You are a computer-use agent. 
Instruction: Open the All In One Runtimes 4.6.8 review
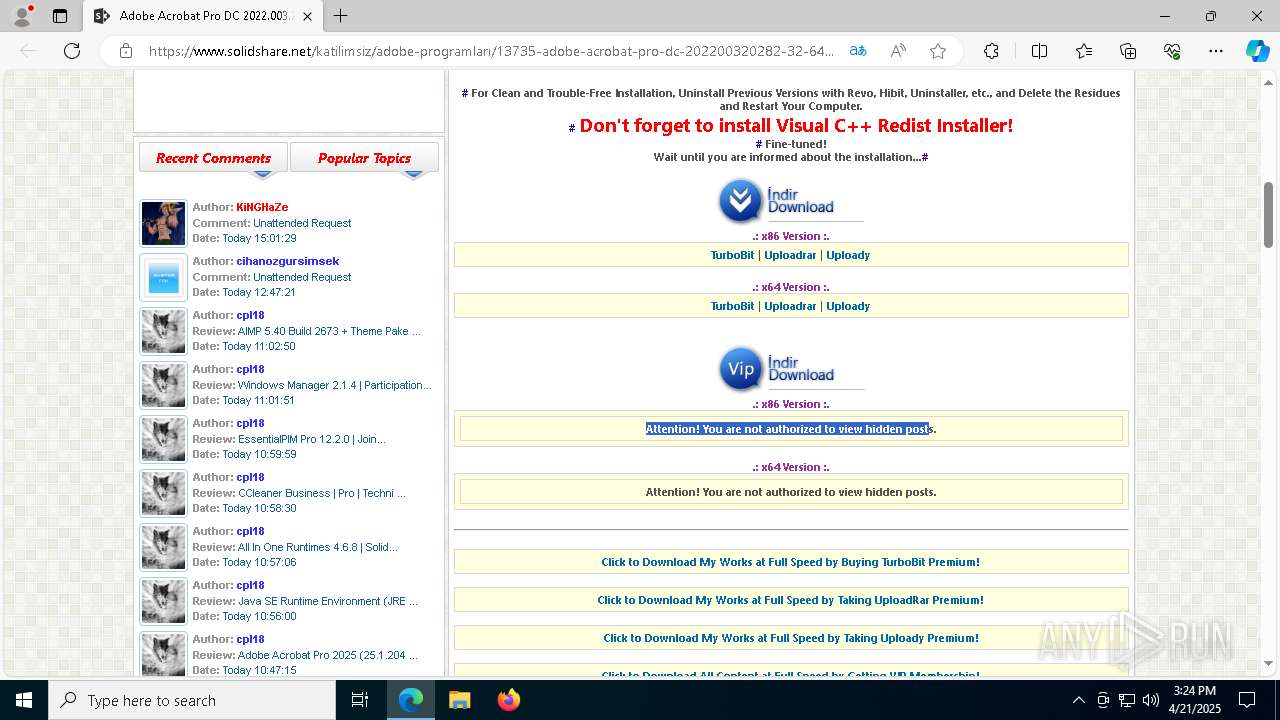click(317, 547)
